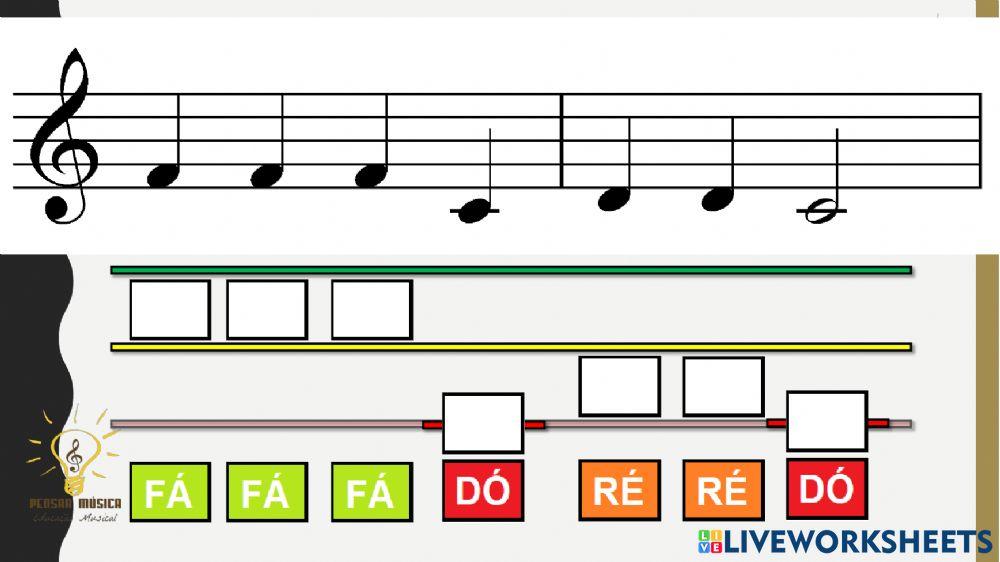Screen dimensions: 1000x562
Task: Select the second orange RÉ tile
Action: pos(723,490)
